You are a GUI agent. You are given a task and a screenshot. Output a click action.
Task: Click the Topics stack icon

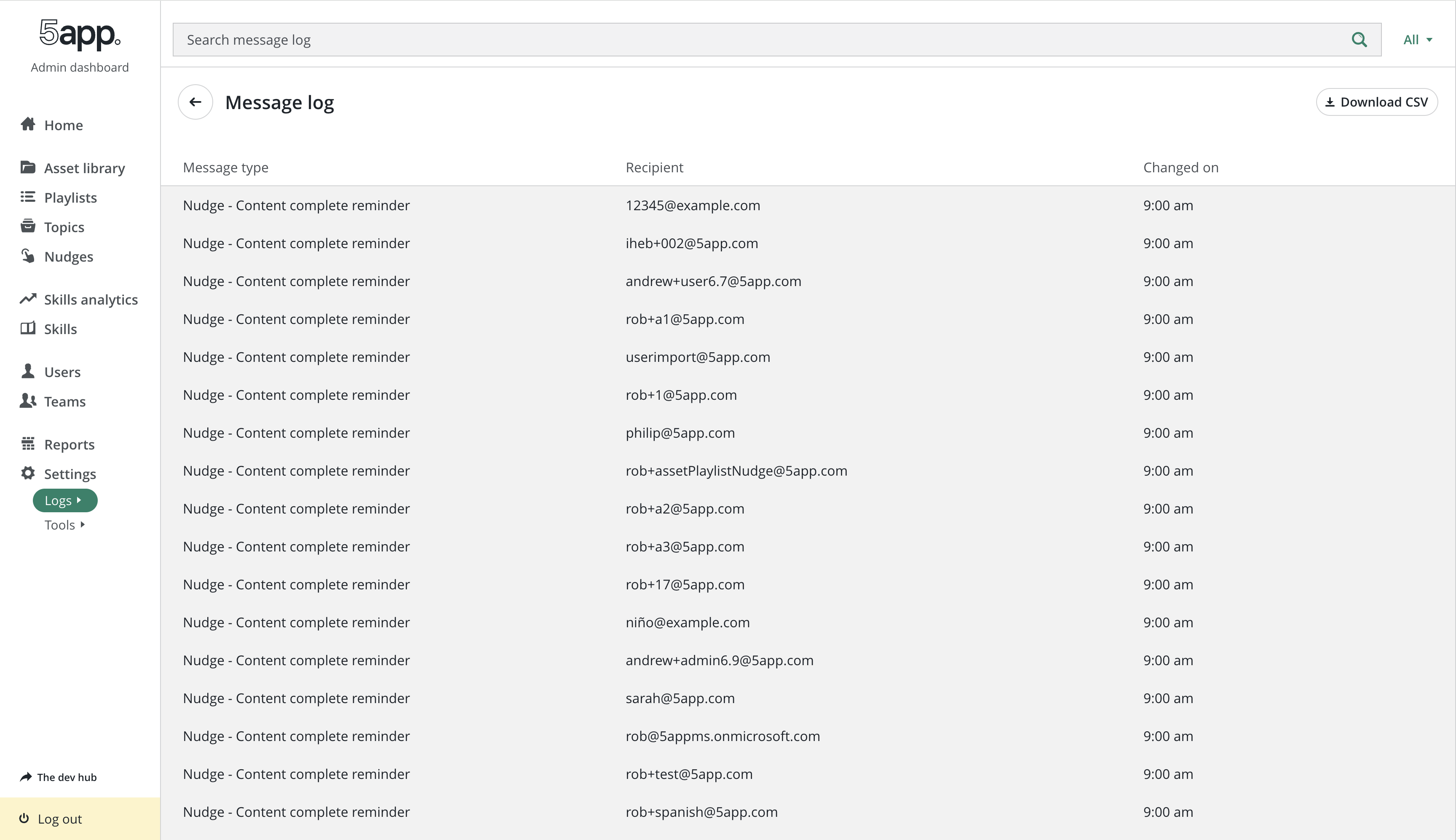pyautogui.click(x=28, y=226)
